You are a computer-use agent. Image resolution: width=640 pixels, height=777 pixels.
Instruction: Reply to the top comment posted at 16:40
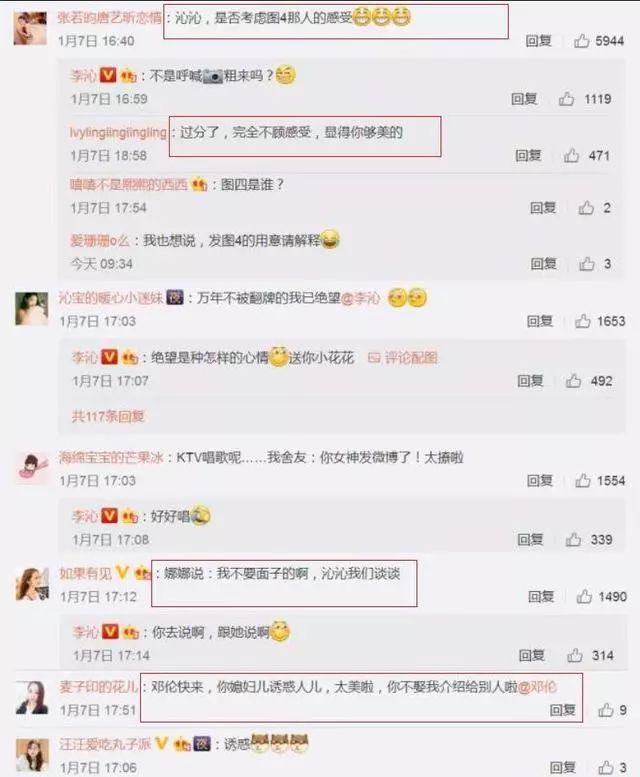(538, 41)
